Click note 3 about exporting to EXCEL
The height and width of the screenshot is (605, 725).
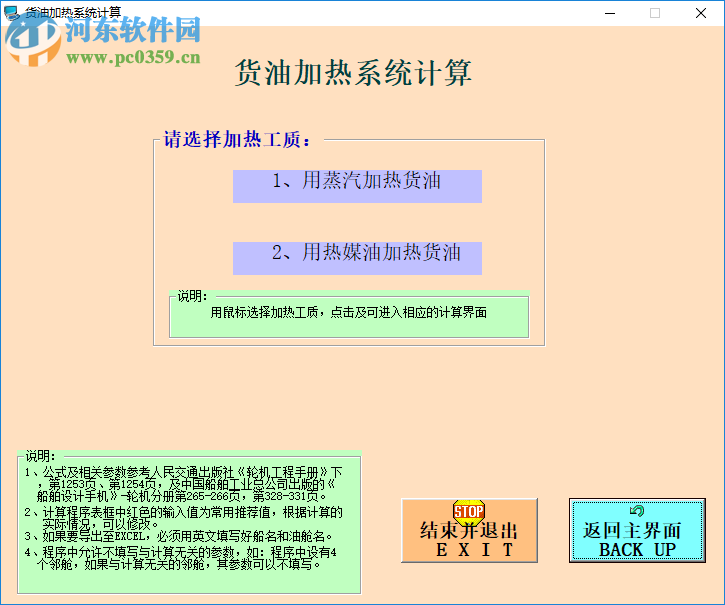pos(178,537)
